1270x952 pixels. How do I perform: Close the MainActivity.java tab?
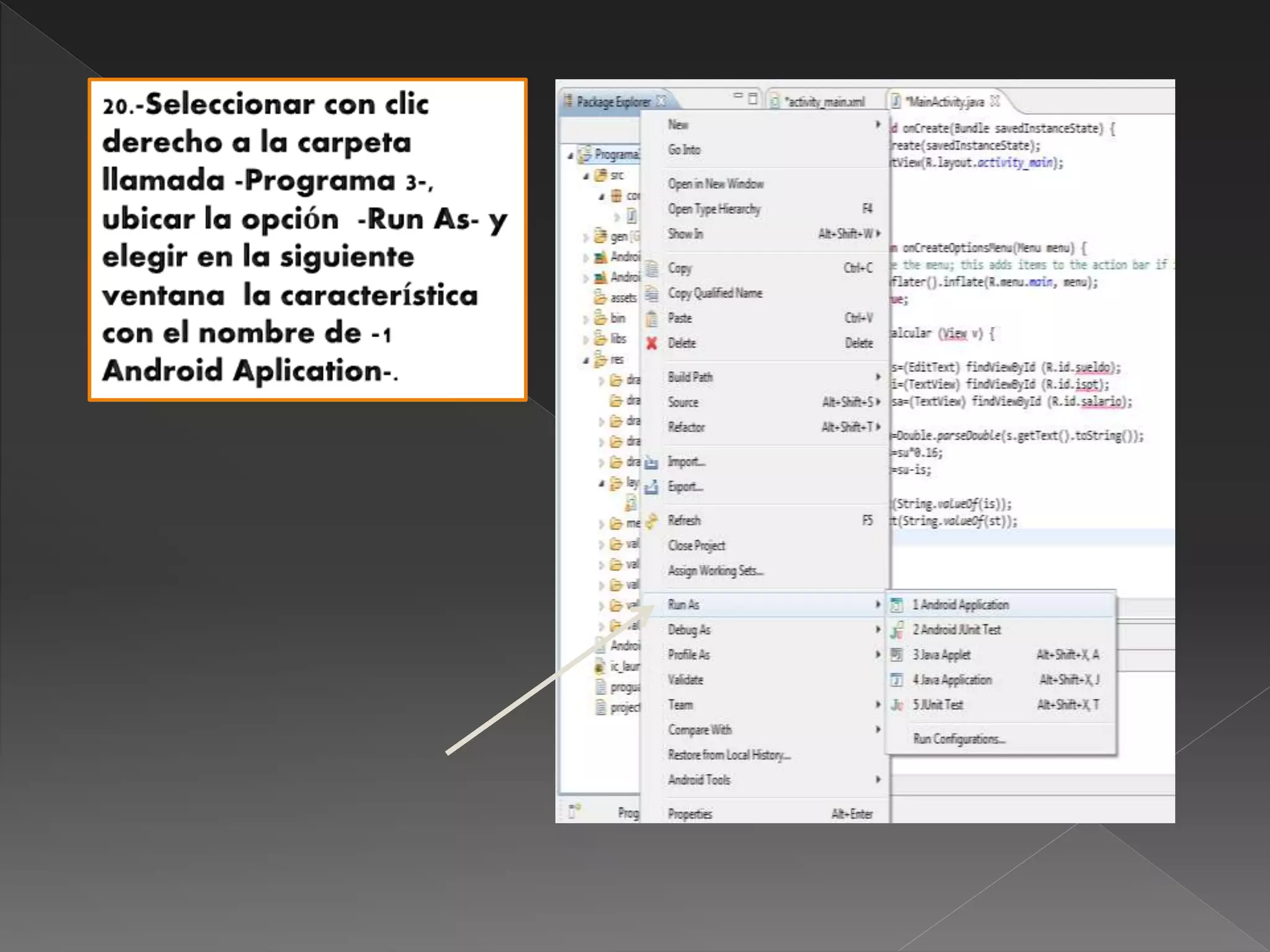point(995,101)
